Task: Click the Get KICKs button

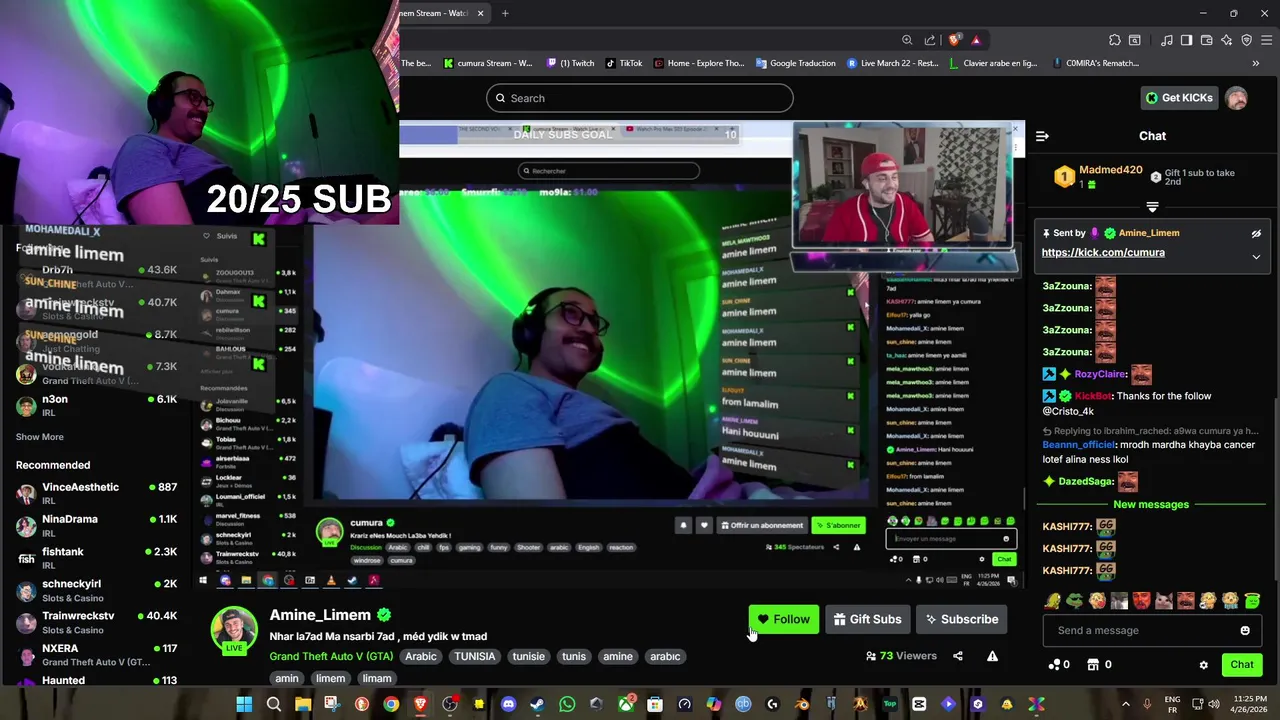Action: pyautogui.click(x=1179, y=98)
